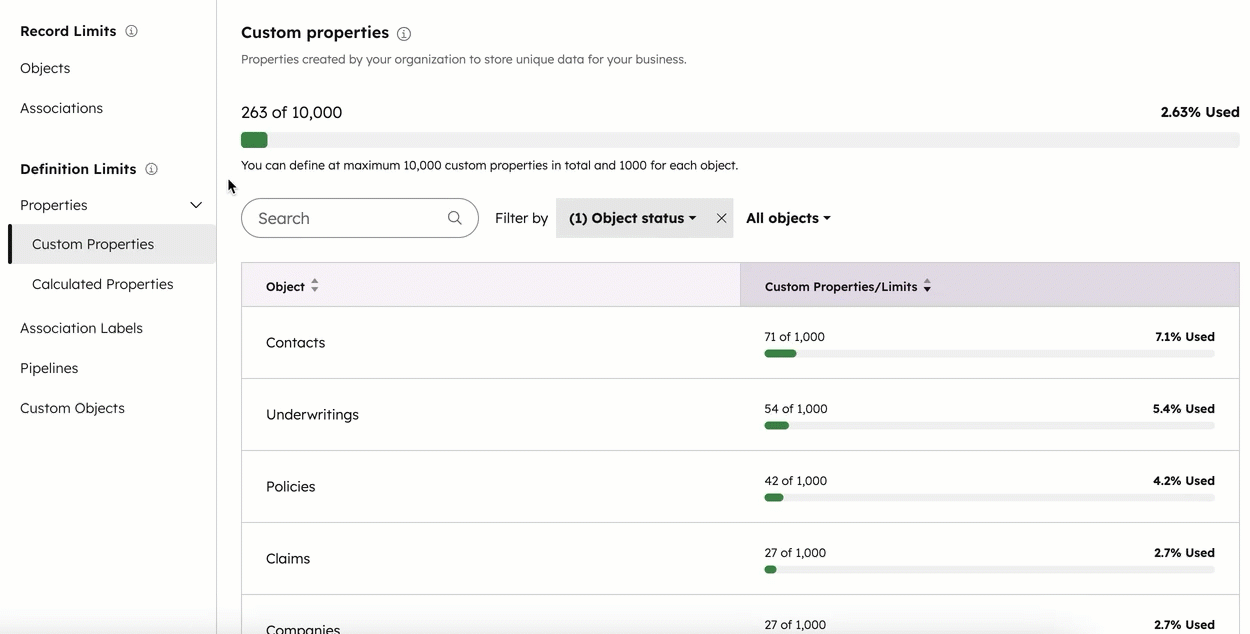
Task: Remove the Object status filter via X icon
Action: pos(722,217)
